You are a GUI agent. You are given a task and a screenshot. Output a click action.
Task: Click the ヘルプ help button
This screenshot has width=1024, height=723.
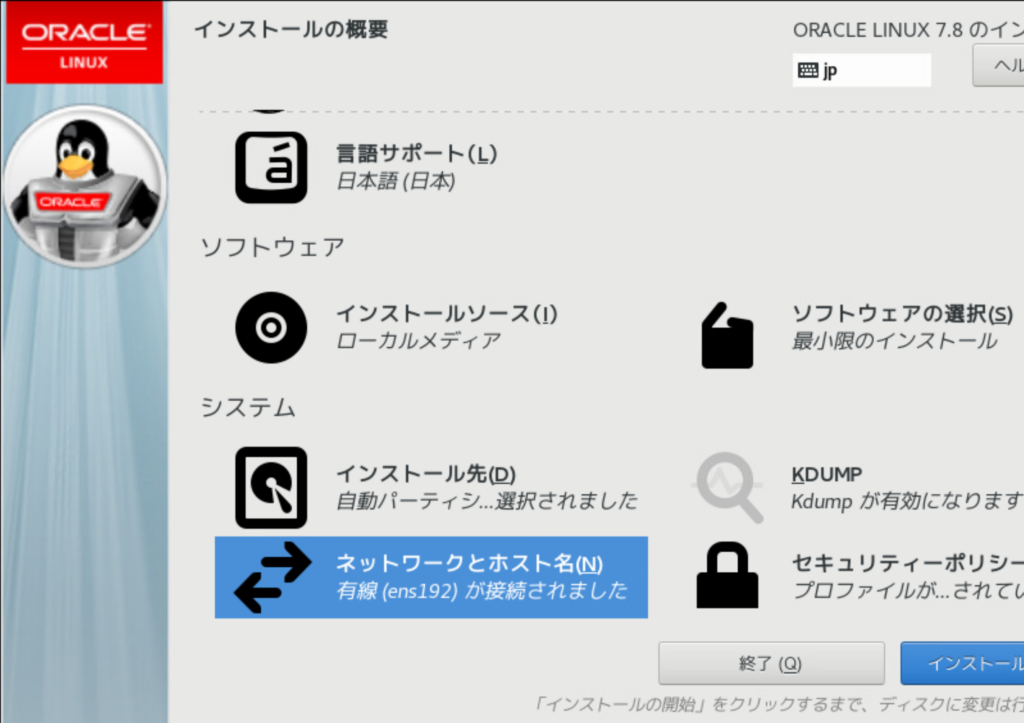coord(998,65)
